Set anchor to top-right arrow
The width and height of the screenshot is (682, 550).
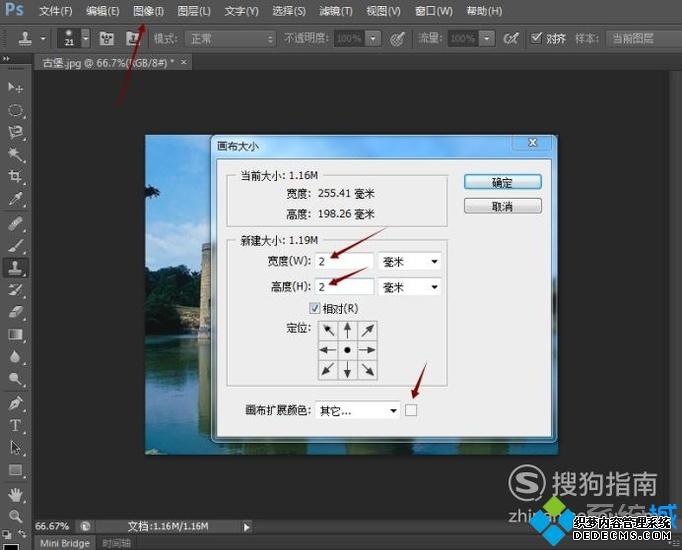tap(367, 330)
